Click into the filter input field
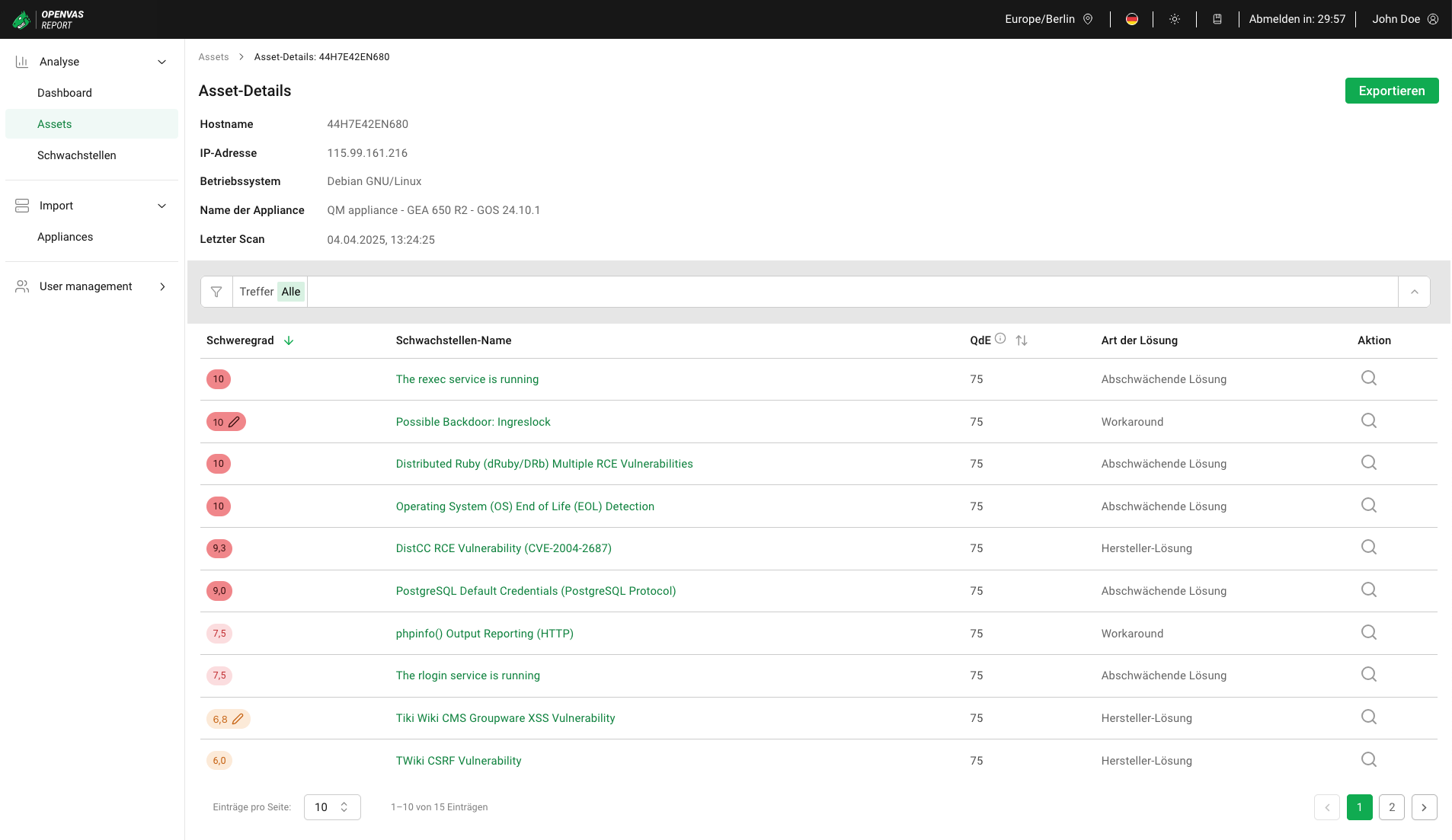This screenshot has width=1452, height=840. [x=852, y=292]
